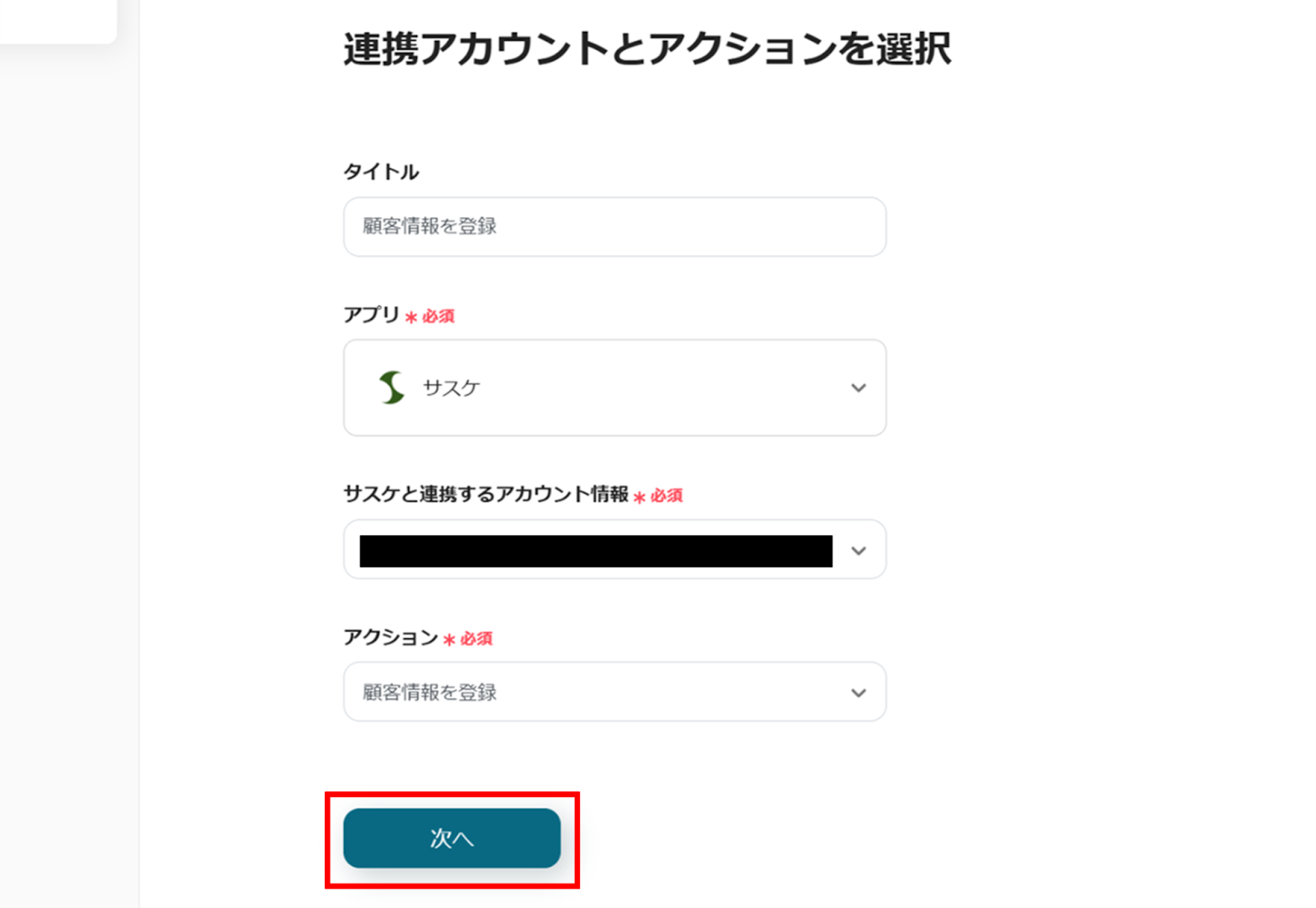The height and width of the screenshot is (908, 1316).
Task: Click the 必須 marker beside アクション
Action: (476, 639)
